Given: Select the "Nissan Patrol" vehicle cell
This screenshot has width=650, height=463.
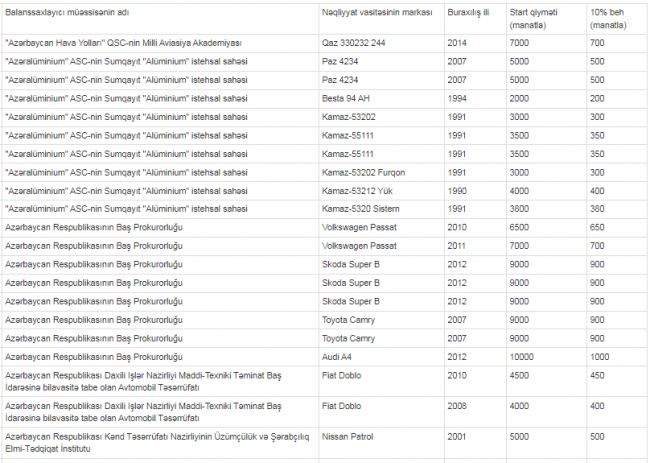Looking at the screenshot, I should [x=348, y=437].
